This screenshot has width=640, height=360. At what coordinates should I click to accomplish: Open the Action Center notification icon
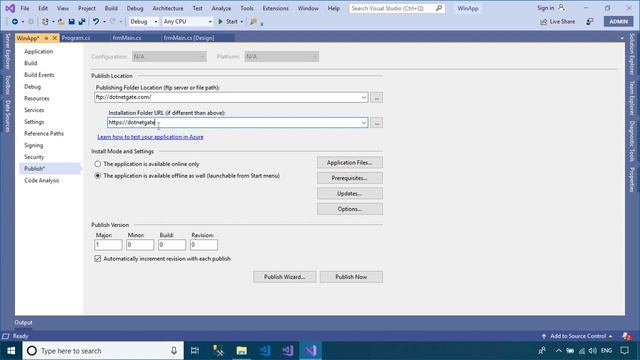click(624, 351)
